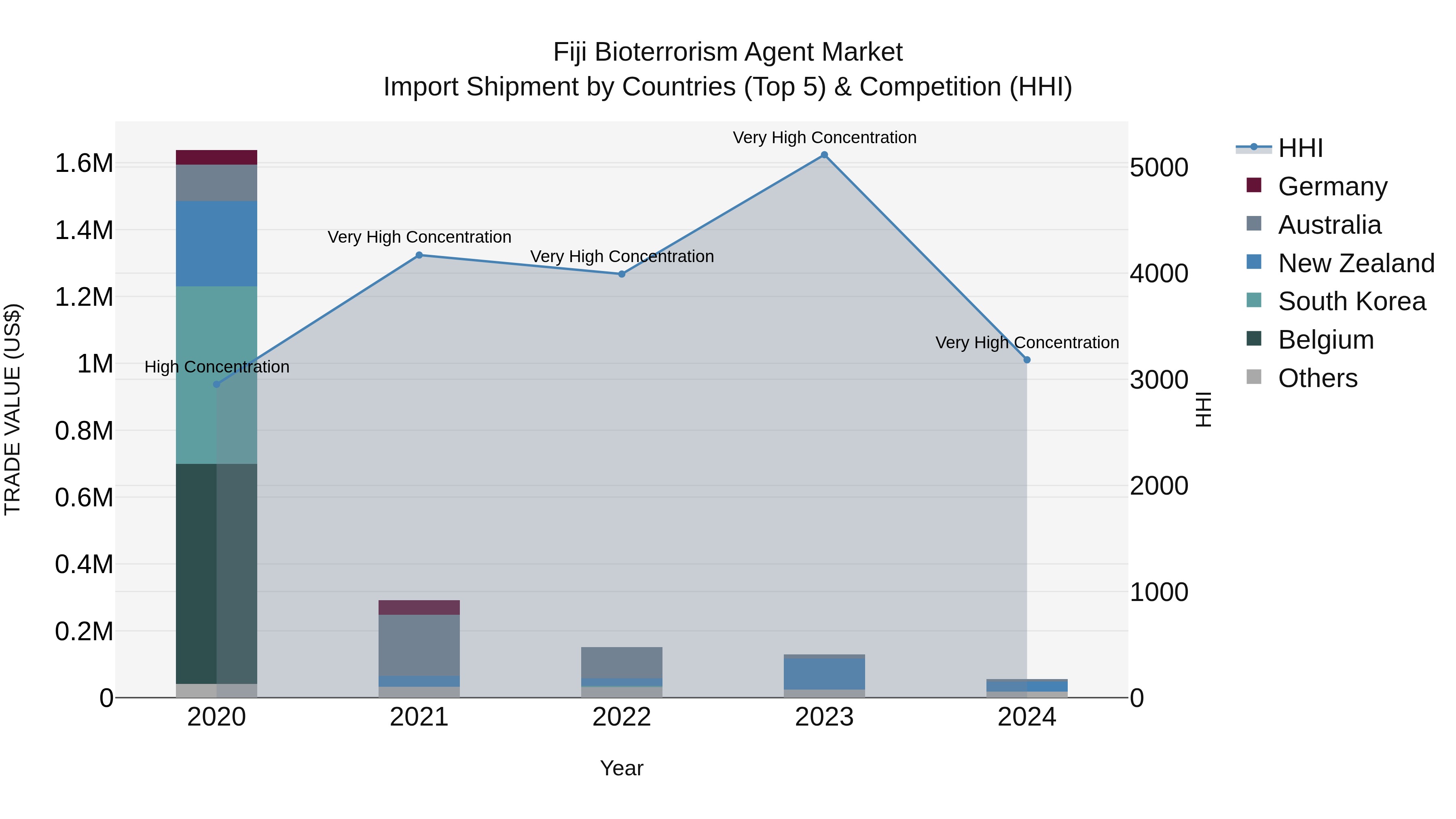Select the Australia segment of 2022 bar
This screenshot has height=819, width=1456.
pos(622,662)
